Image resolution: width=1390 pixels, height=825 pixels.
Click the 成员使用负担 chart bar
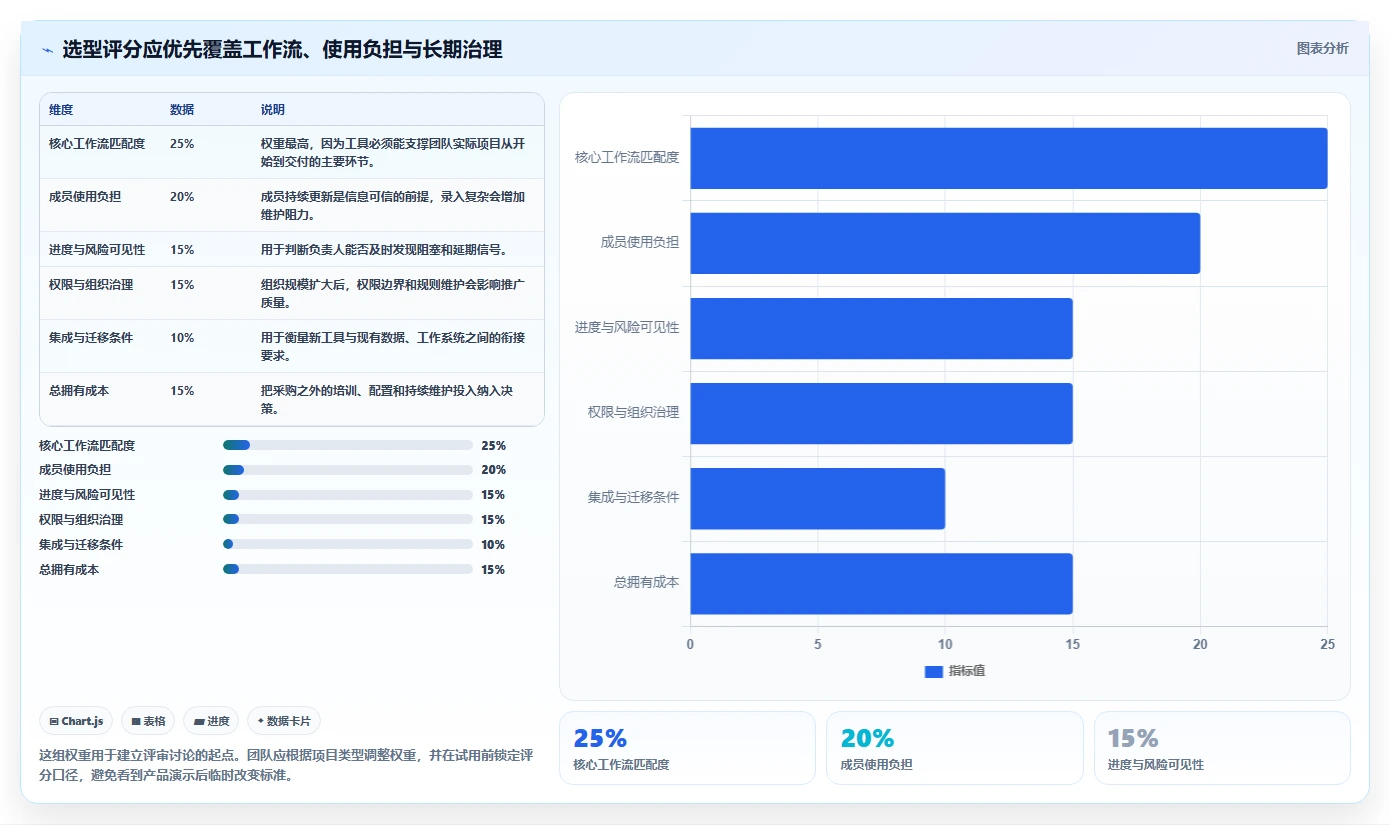point(945,243)
